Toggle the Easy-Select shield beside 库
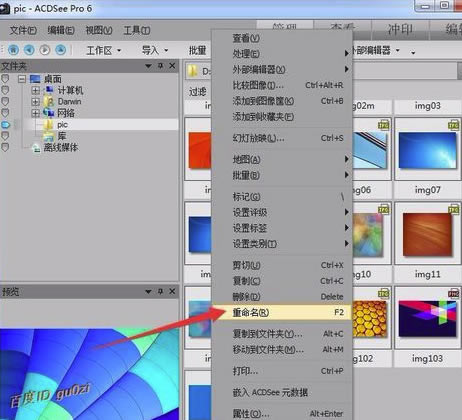The height and width of the screenshot is (420, 462). click(x=5, y=136)
